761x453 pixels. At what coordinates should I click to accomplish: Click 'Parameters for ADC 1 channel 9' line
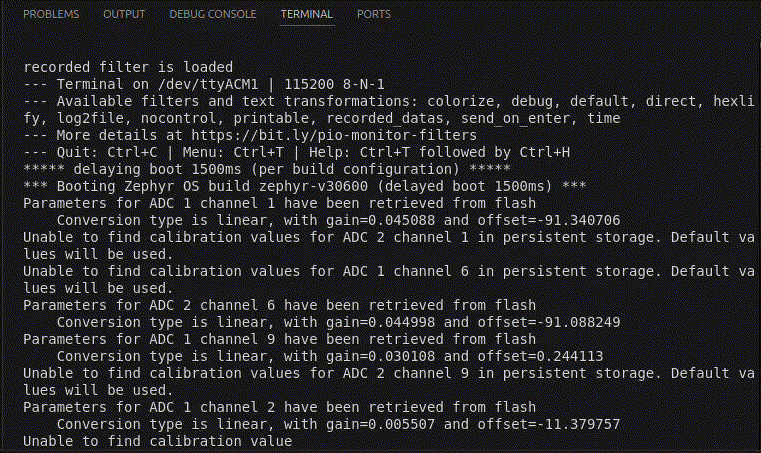tap(280, 339)
